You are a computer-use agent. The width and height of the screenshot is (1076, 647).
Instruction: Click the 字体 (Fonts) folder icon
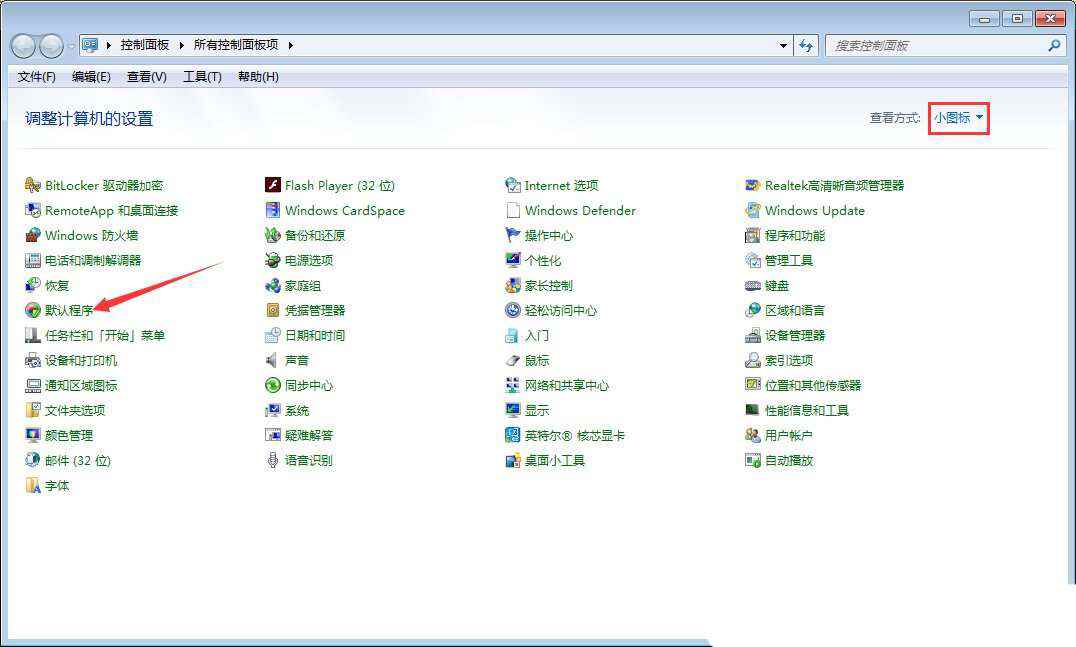[x=33, y=486]
